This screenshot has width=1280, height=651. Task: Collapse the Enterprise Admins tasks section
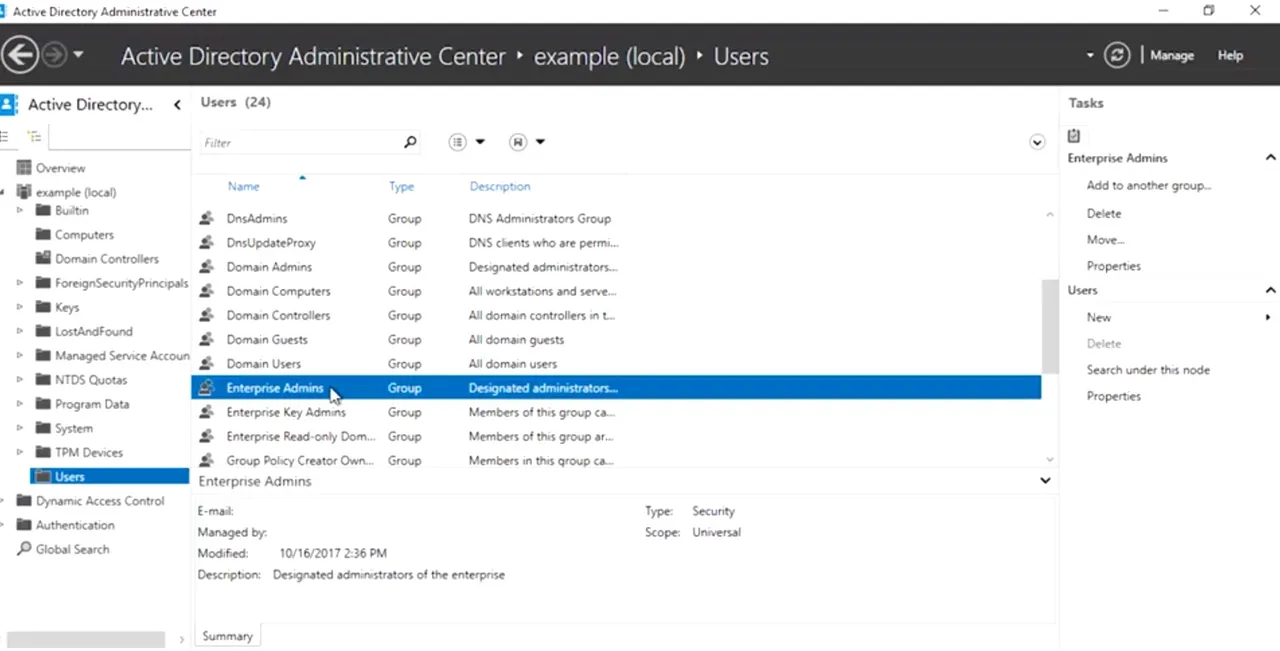tap(1271, 158)
